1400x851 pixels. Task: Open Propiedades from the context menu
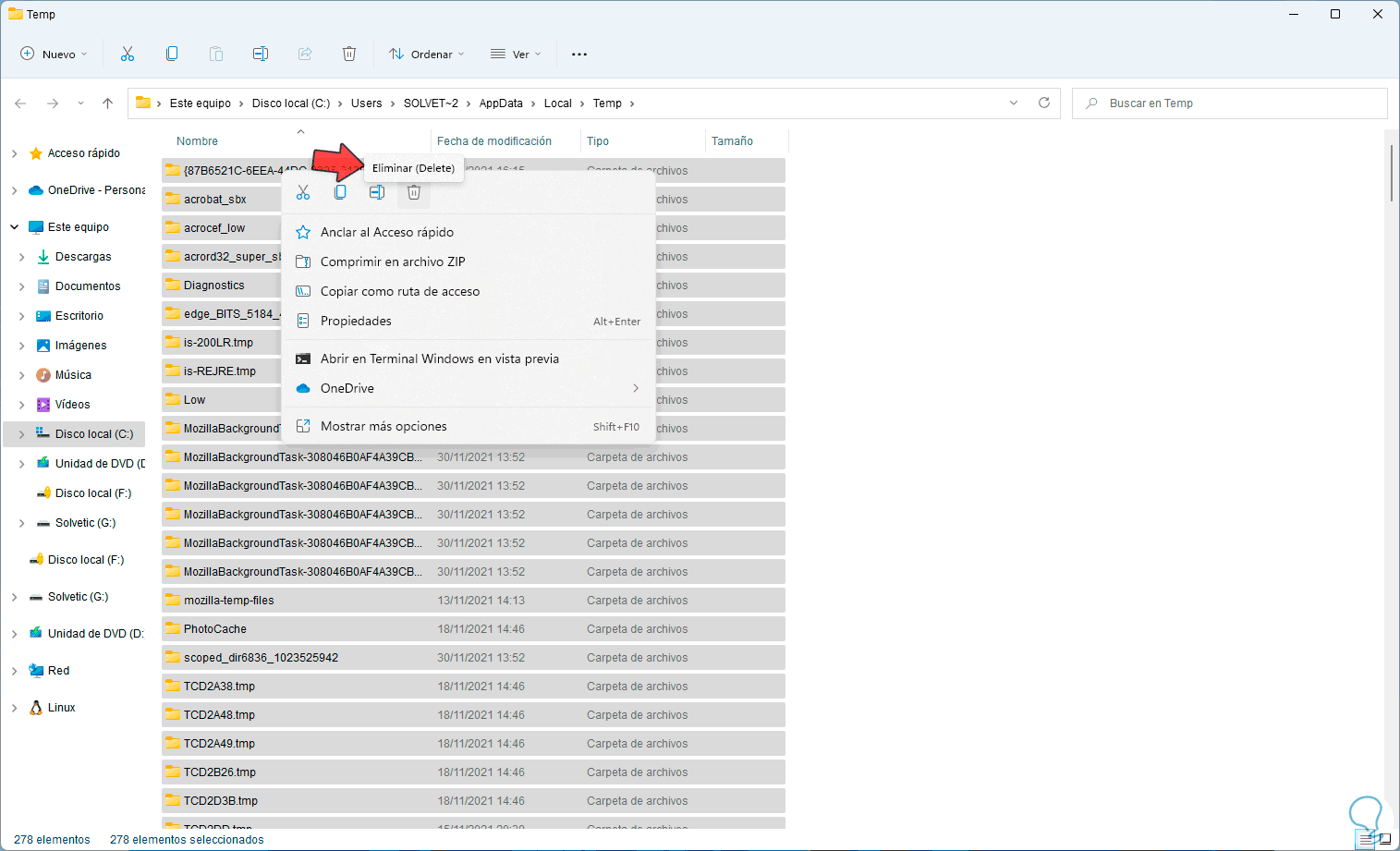(x=469, y=321)
